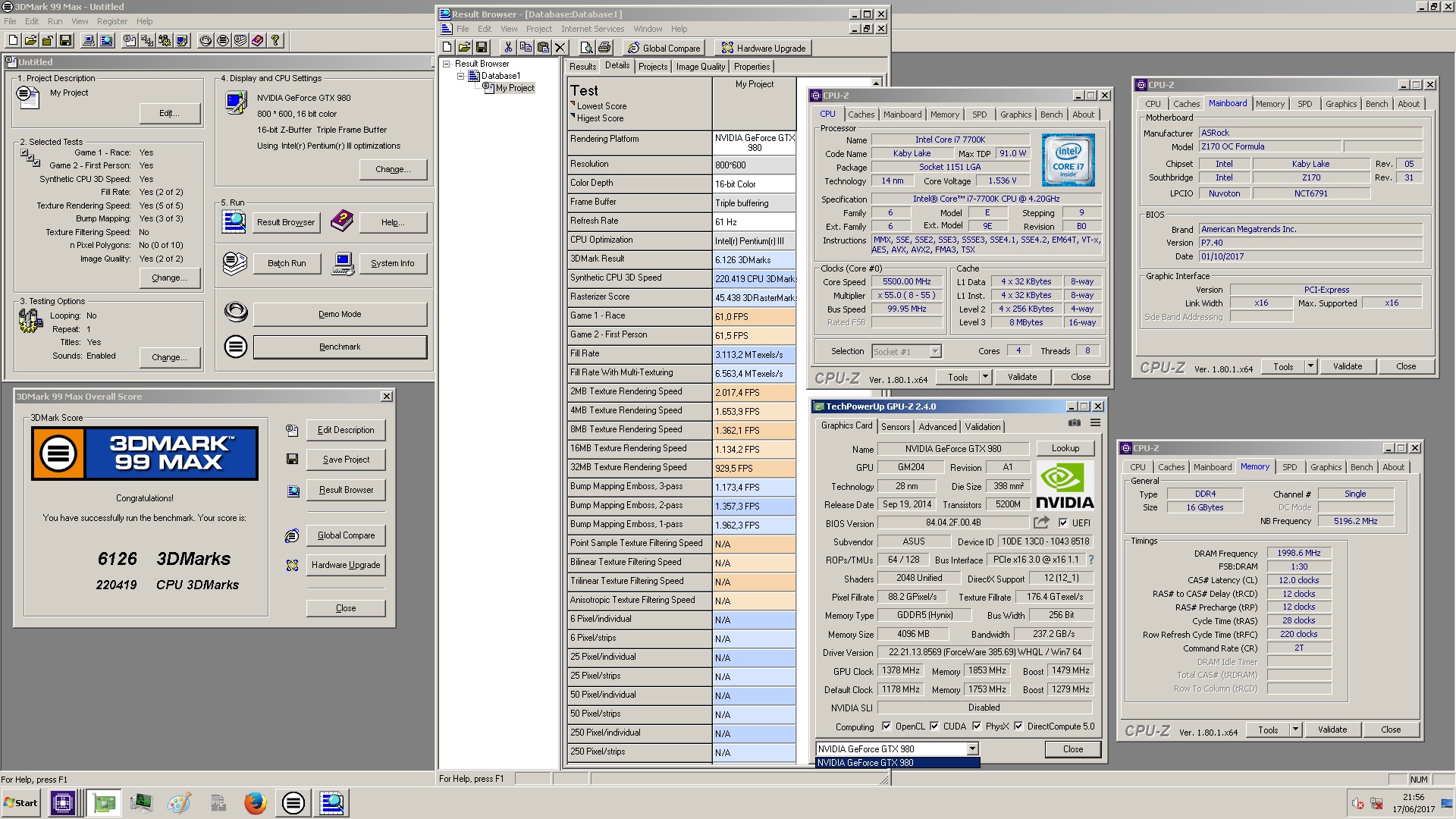
Task: Toggle PhysX checkbox in GPU-Z
Action: pyautogui.click(x=977, y=726)
